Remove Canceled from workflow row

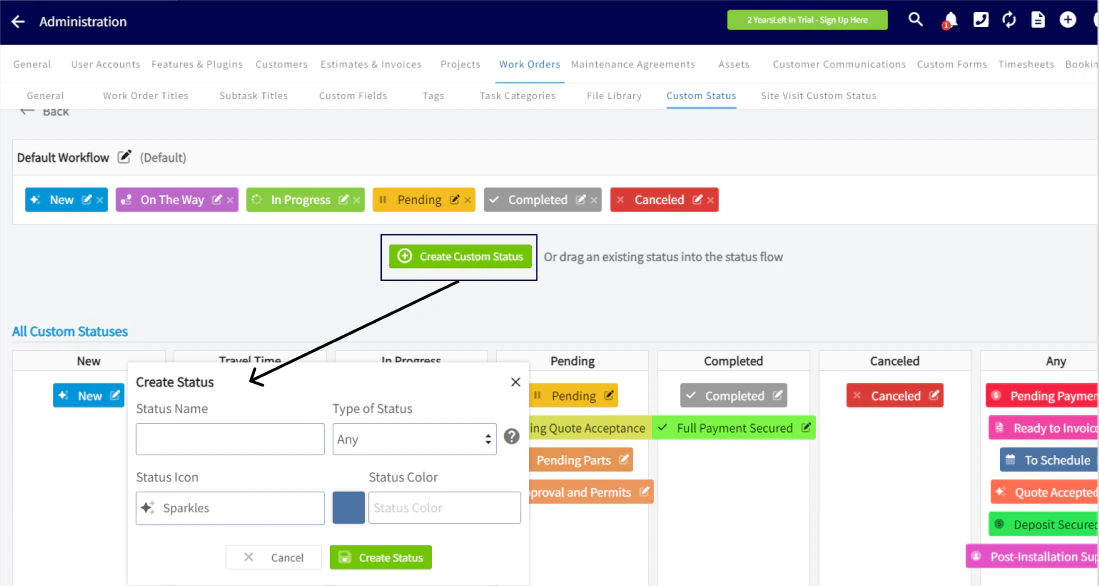pos(711,200)
